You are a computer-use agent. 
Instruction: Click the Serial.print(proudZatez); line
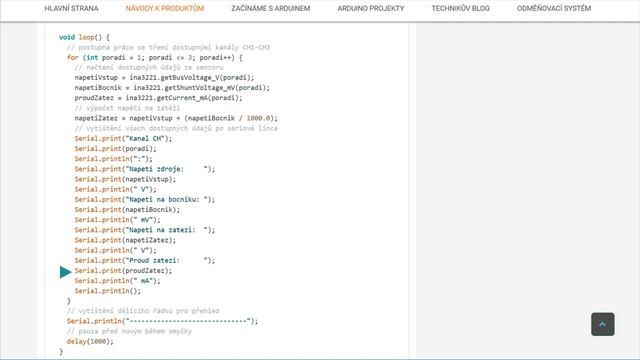click(123, 271)
